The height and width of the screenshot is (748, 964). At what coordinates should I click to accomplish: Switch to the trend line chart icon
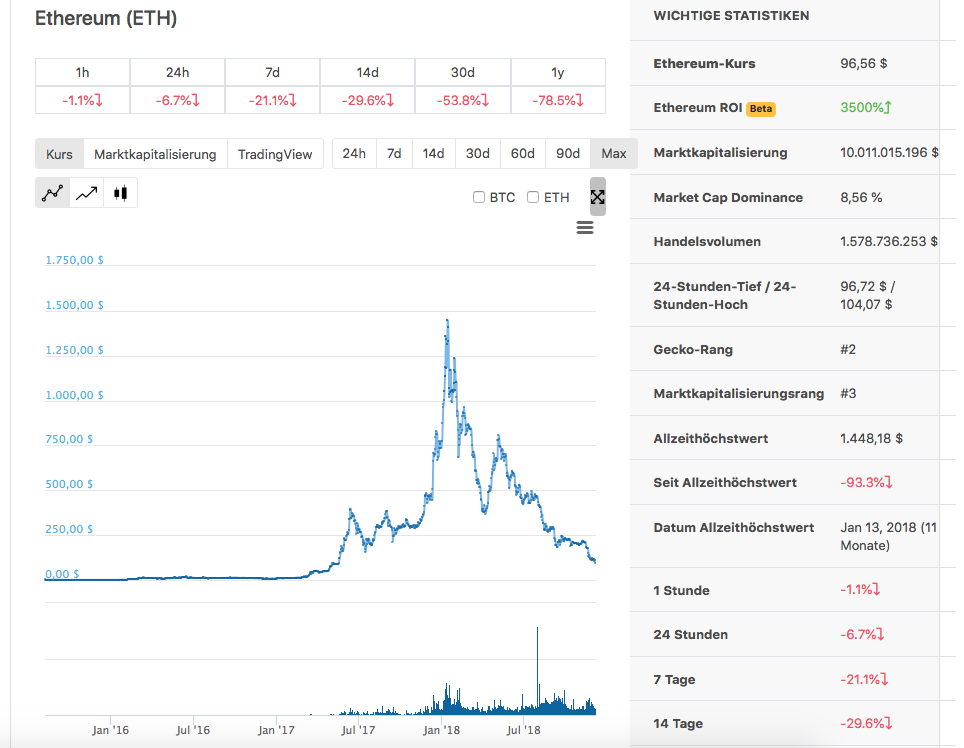pyautogui.click(x=86, y=192)
